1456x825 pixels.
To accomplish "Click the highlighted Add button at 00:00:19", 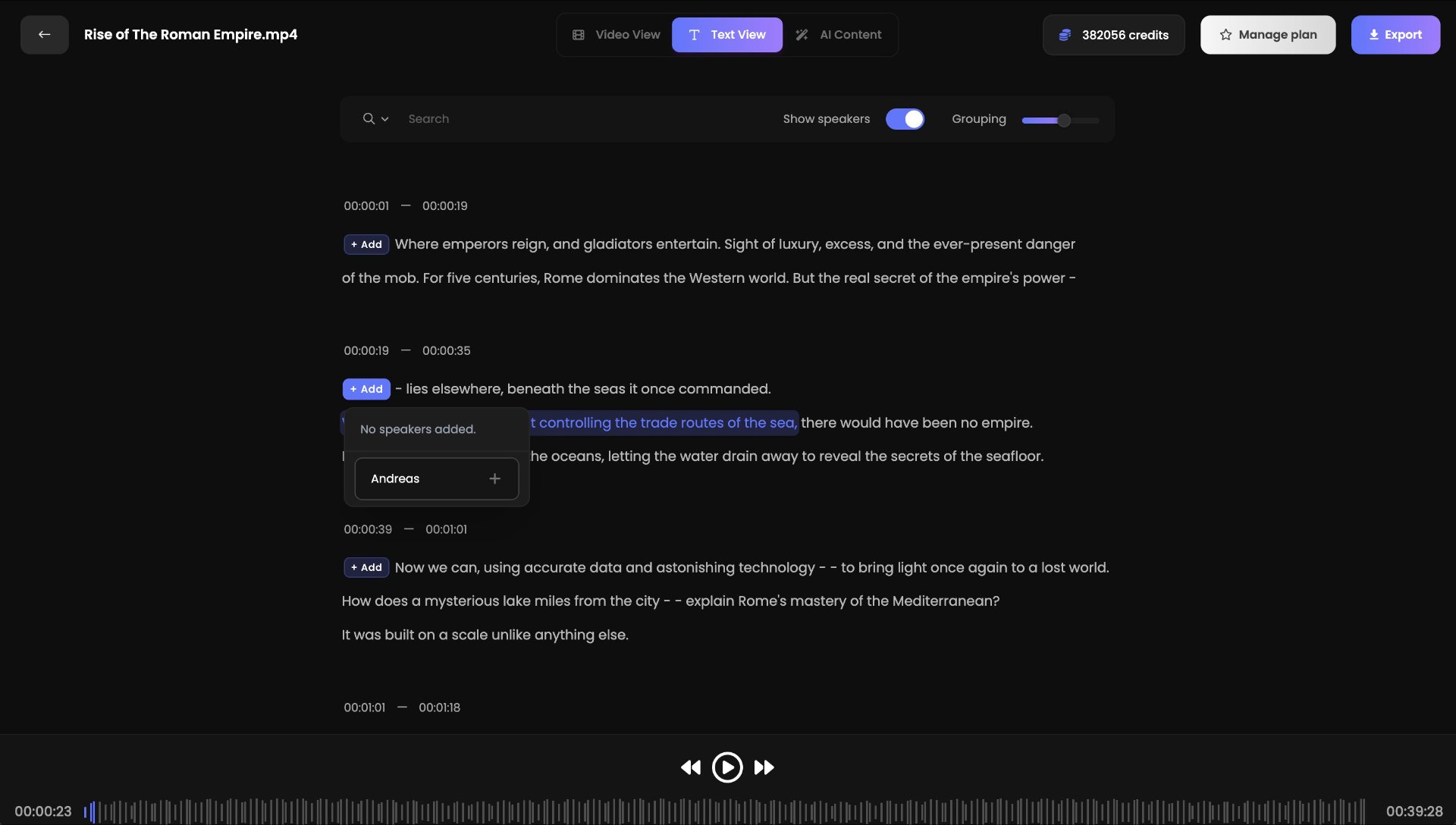I will coord(366,389).
